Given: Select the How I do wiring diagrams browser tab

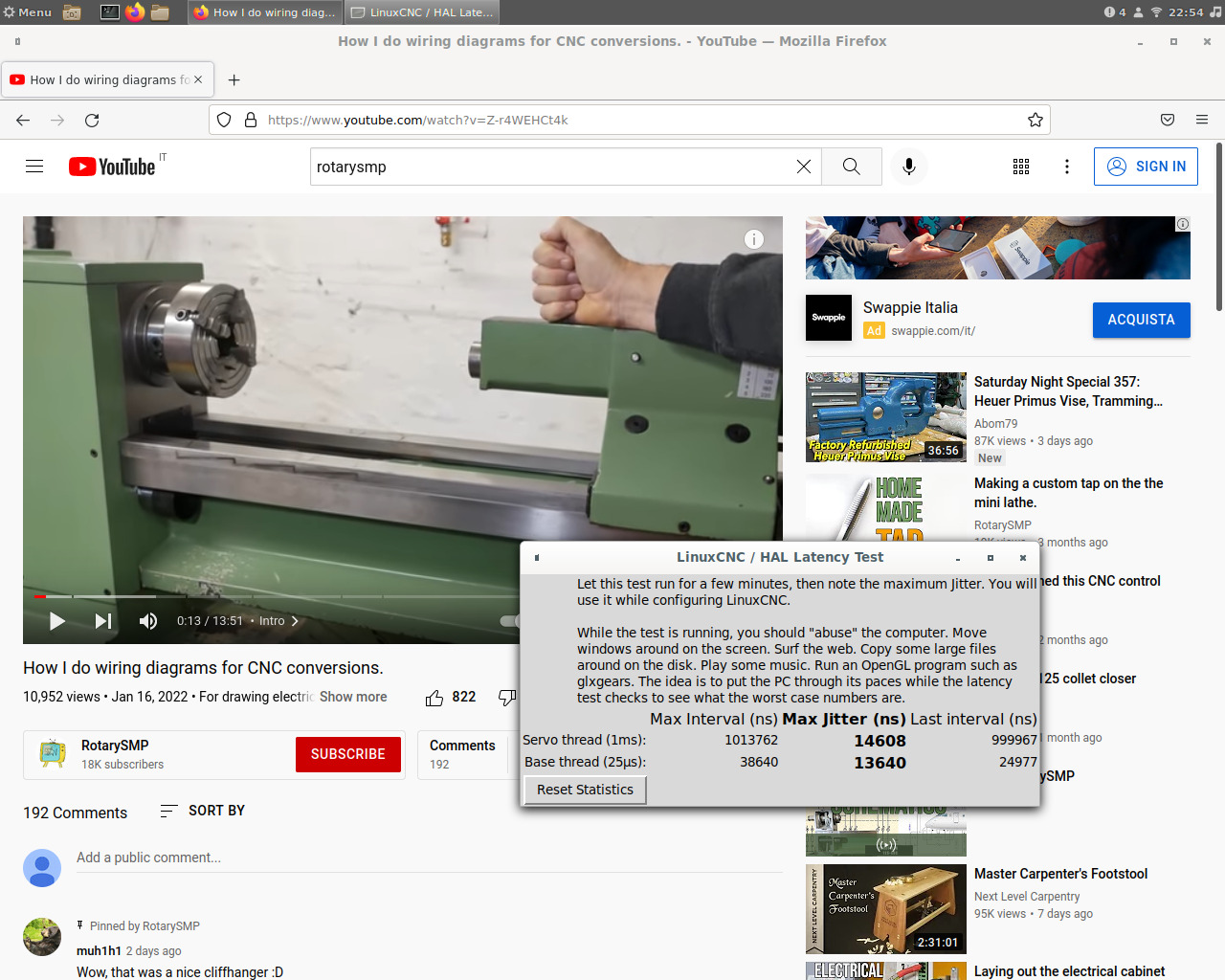Looking at the screenshot, I should click(107, 79).
